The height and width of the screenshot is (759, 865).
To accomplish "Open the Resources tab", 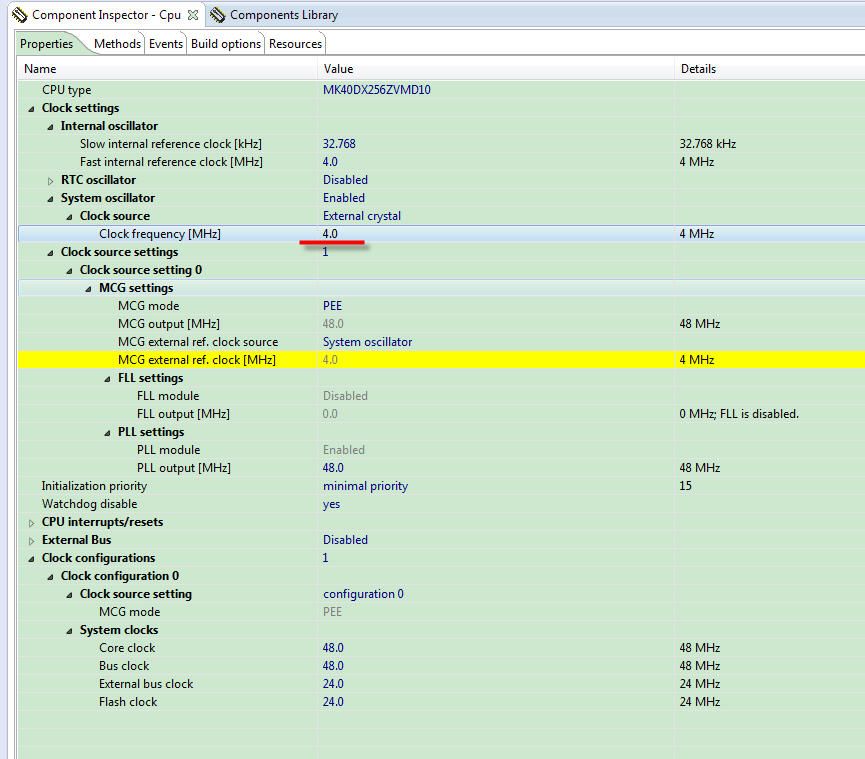I will pyautogui.click(x=295, y=43).
